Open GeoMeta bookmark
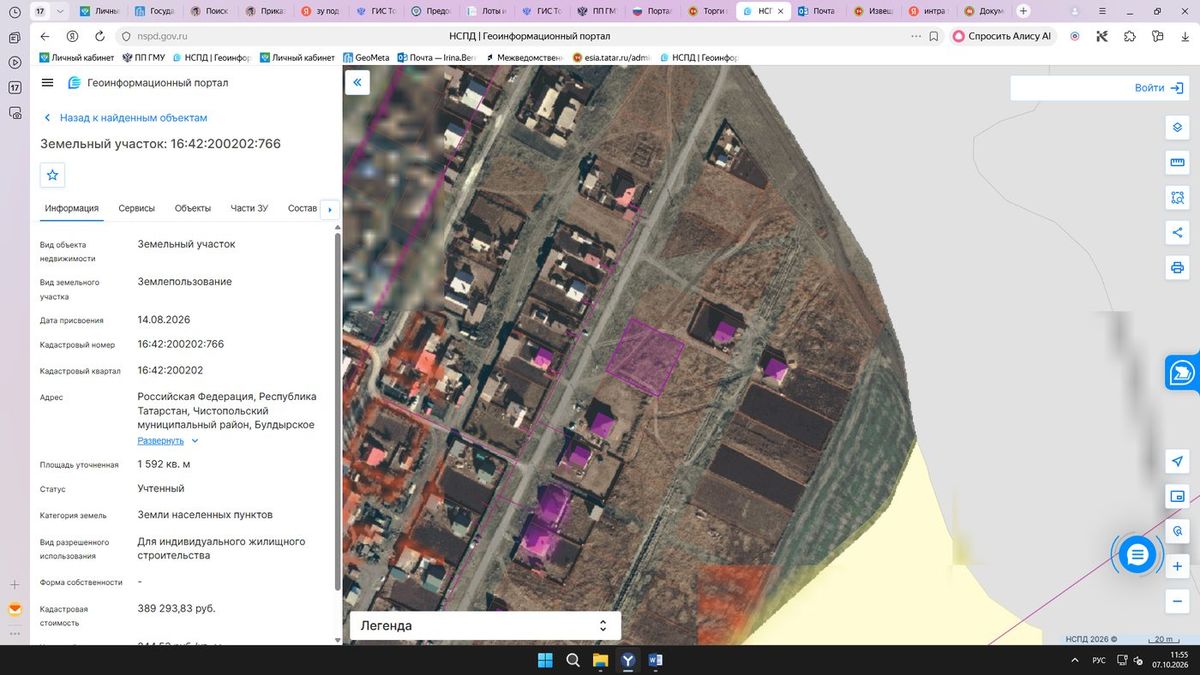 pos(366,58)
